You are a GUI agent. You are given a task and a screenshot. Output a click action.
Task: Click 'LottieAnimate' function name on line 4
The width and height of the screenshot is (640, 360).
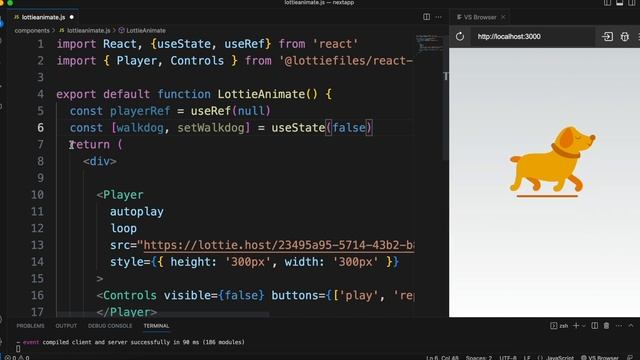tap(261, 94)
